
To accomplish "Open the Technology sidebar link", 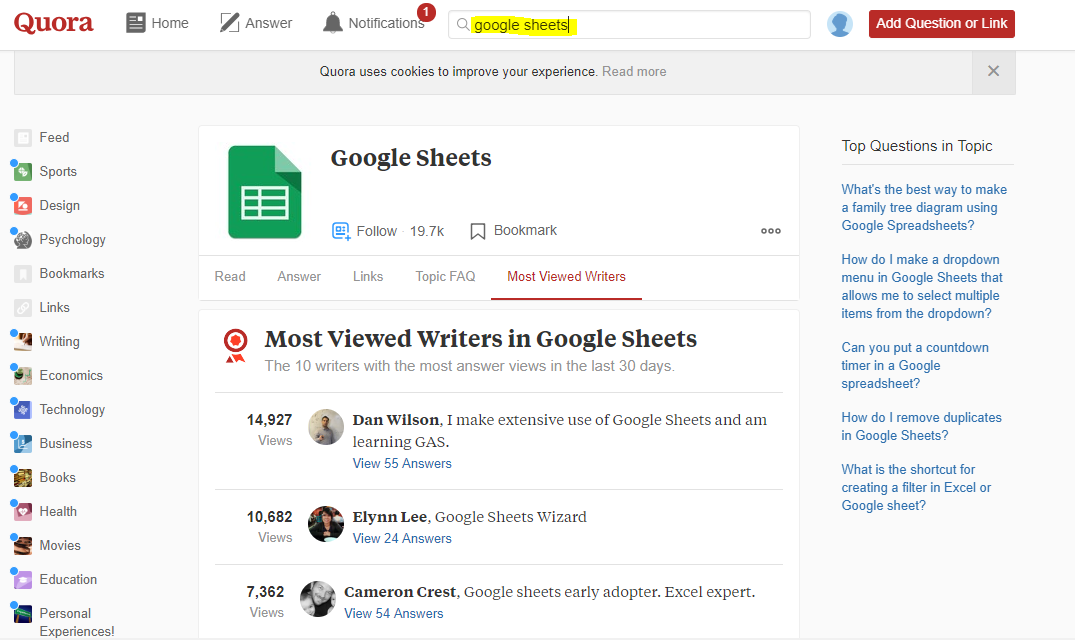I will (x=72, y=410).
